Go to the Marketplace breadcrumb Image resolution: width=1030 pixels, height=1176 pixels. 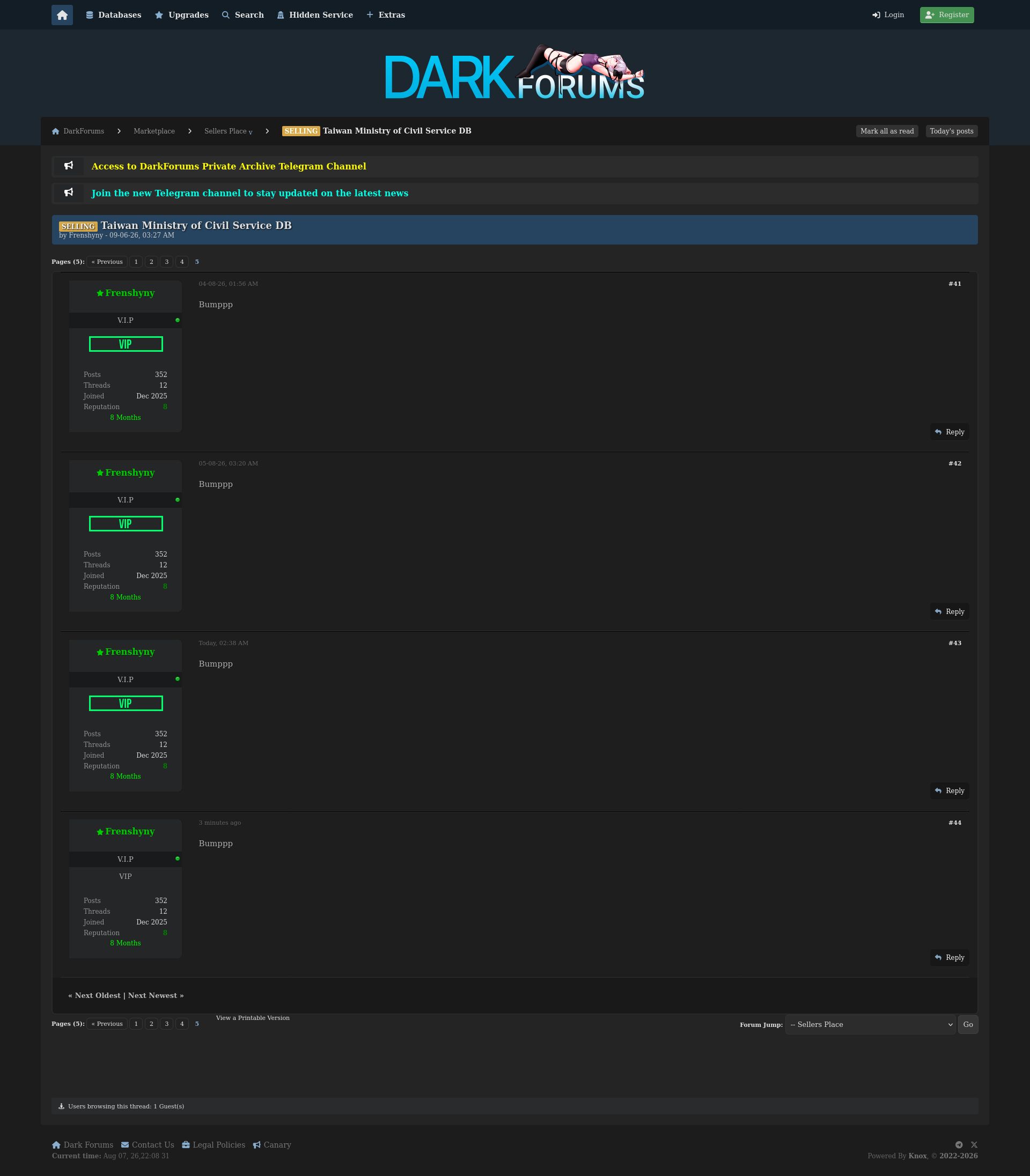tap(154, 131)
